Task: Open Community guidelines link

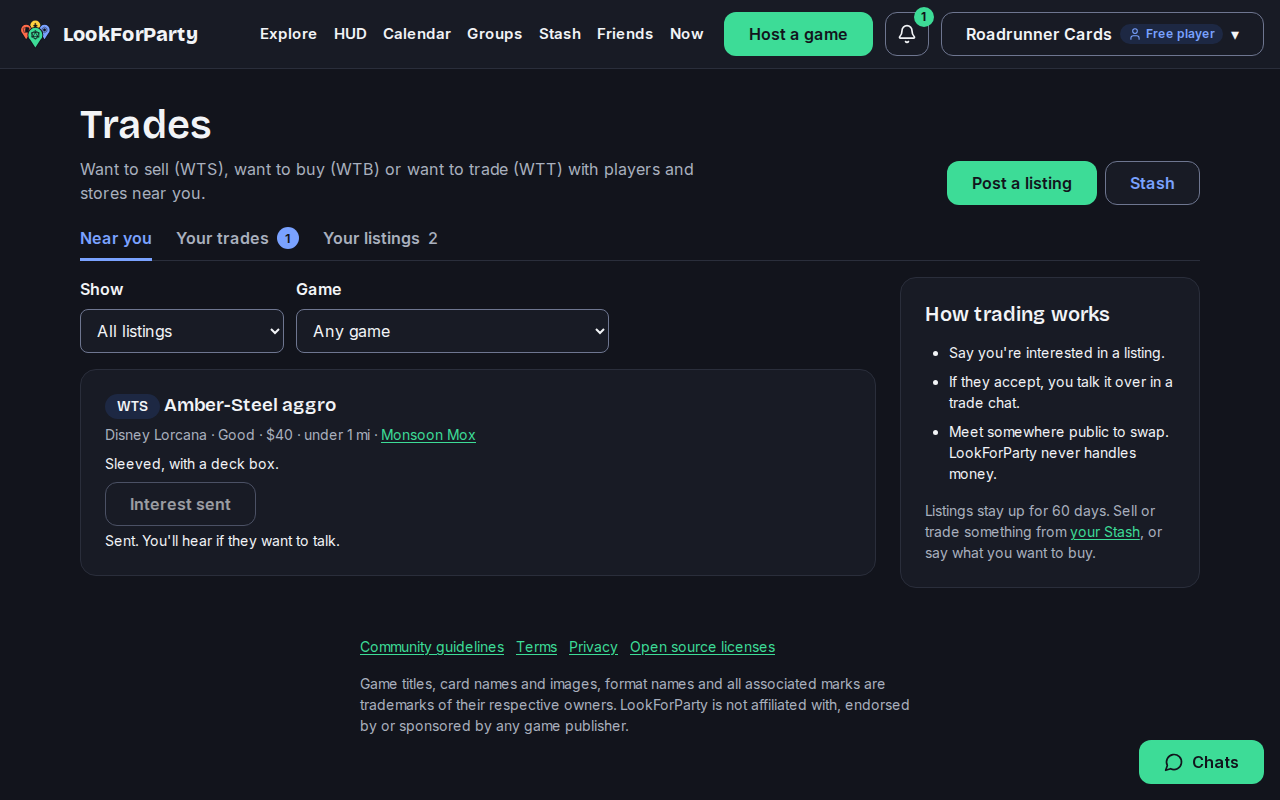Action: pos(432,647)
